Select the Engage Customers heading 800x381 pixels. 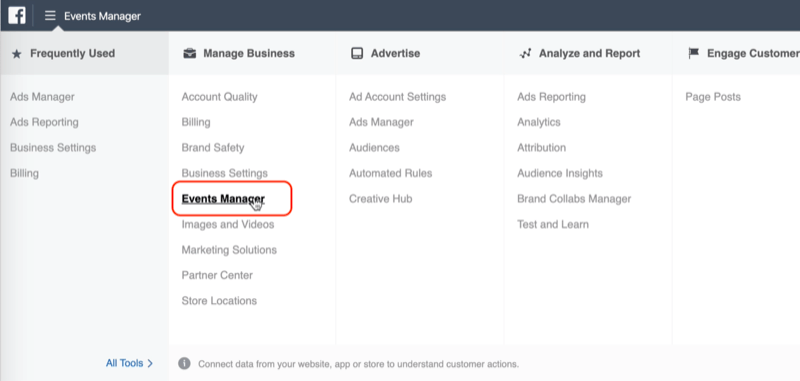pos(753,54)
